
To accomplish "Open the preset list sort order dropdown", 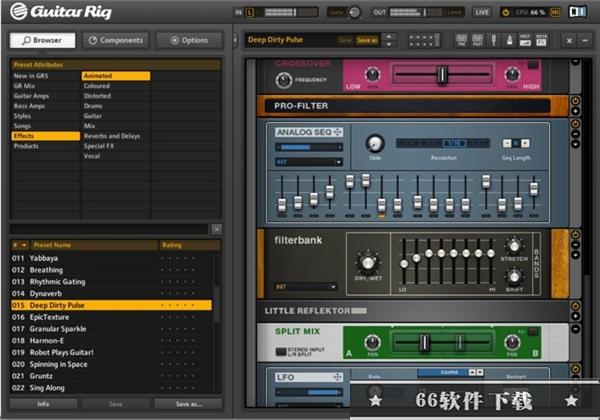I will (x=20, y=245).
